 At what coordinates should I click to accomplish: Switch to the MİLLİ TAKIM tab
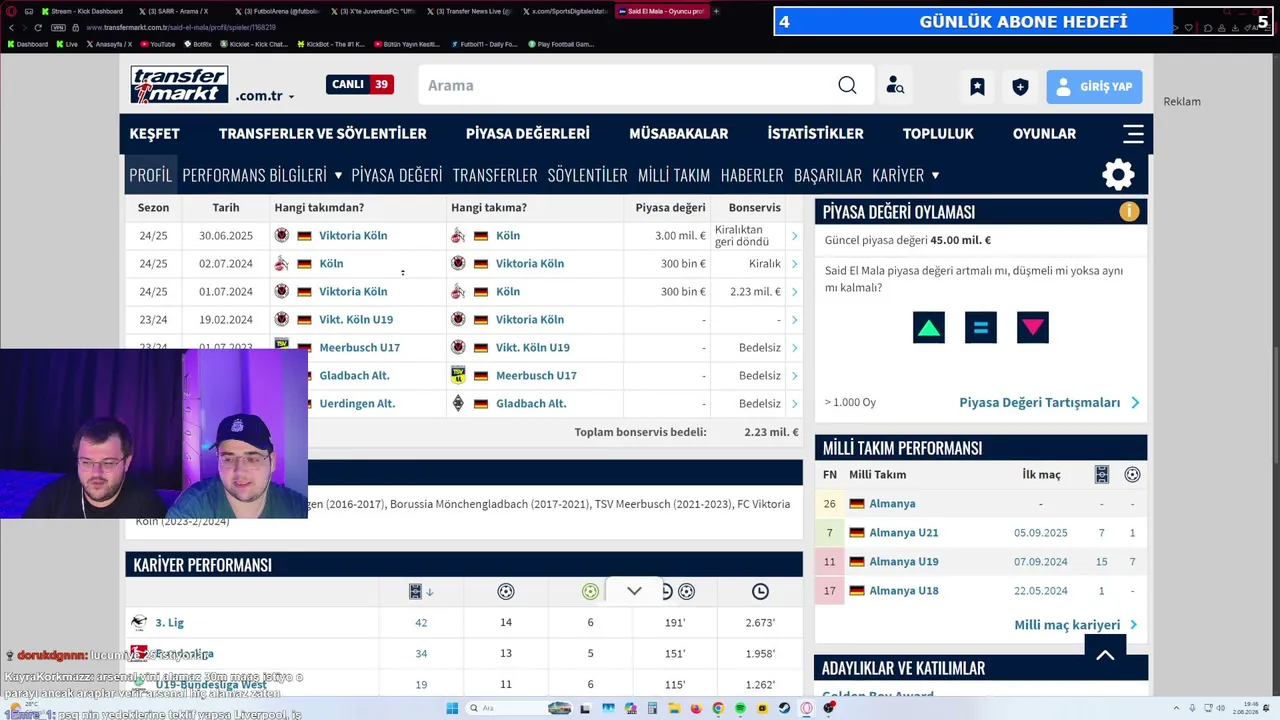tap(673, 175)
